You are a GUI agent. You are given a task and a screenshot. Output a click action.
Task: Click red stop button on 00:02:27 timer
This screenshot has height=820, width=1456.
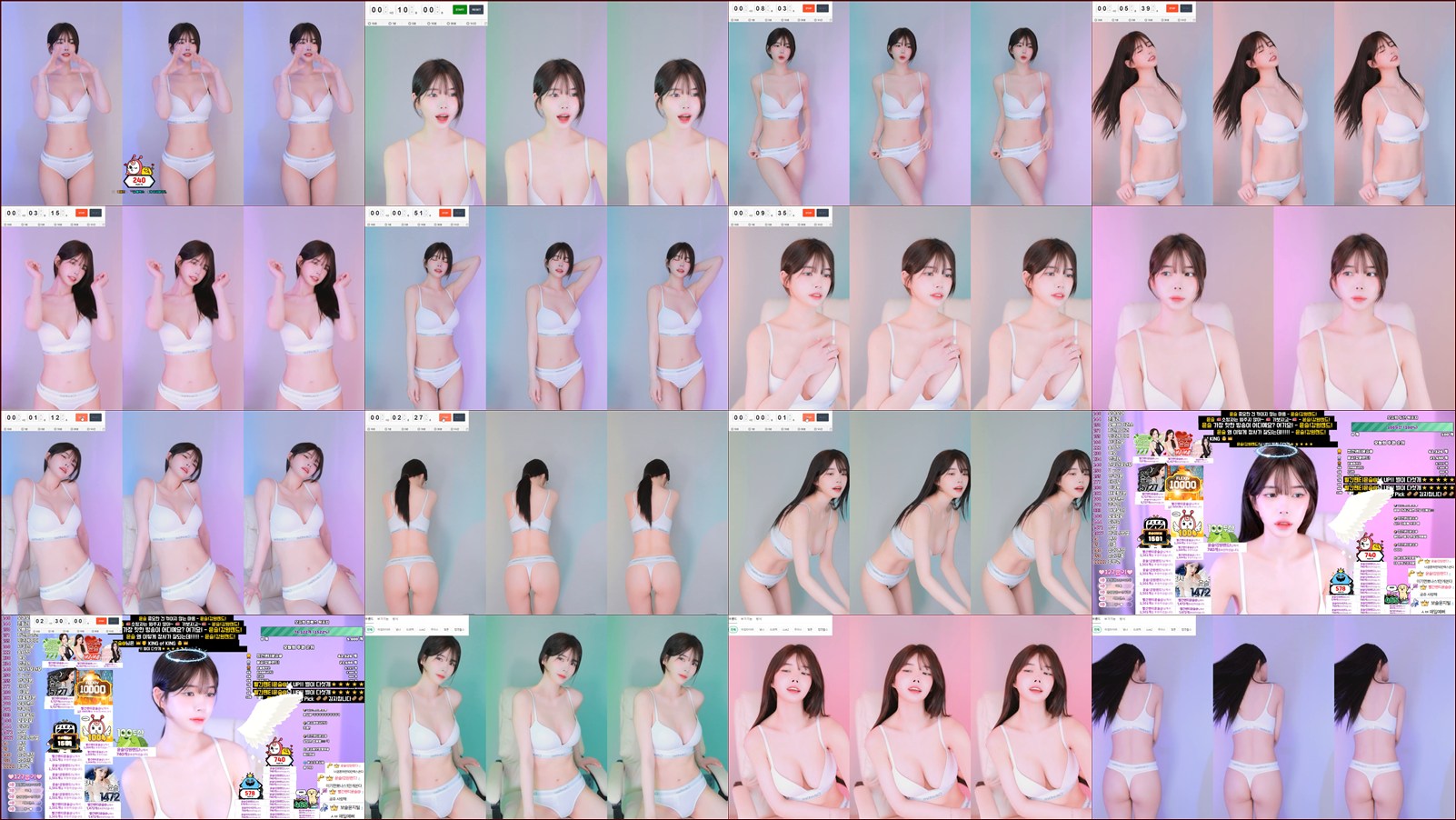pyautogui.click(x=444, y=417)
